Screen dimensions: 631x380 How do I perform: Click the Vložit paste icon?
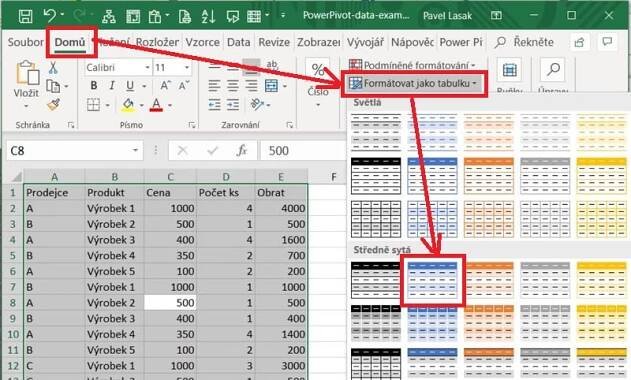pos(27,73)
